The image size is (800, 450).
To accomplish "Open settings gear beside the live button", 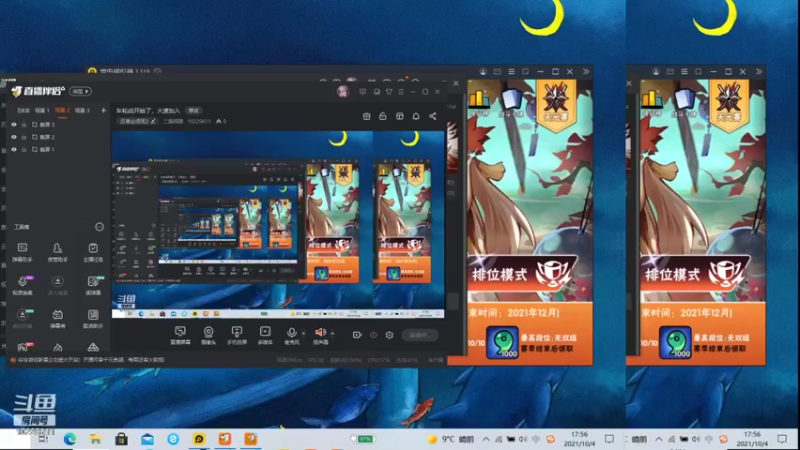I will [389, 335].
